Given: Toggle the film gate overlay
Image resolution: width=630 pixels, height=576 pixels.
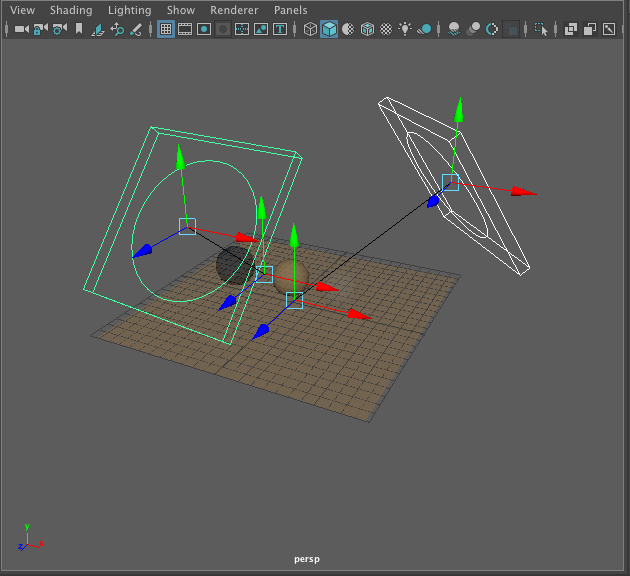Looking at the screenshot, I should (x=185, y=30).
